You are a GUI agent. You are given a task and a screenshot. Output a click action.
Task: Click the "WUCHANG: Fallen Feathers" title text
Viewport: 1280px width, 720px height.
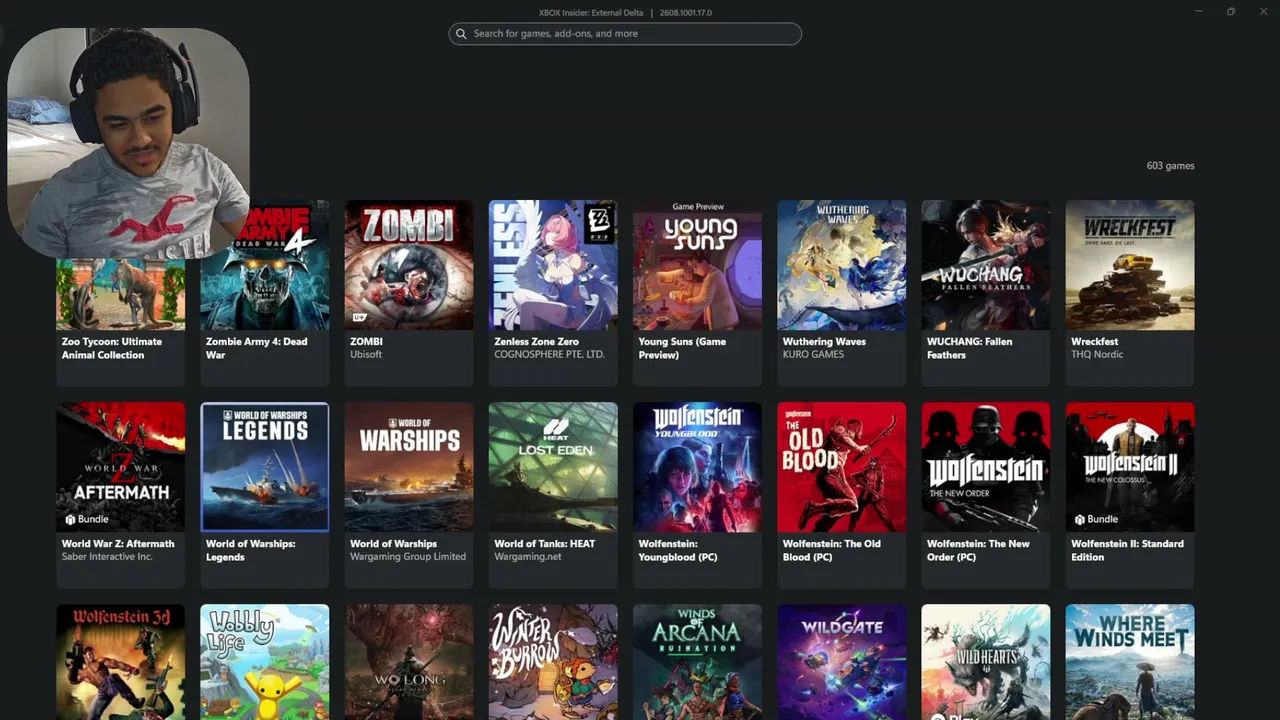[969, 348]
